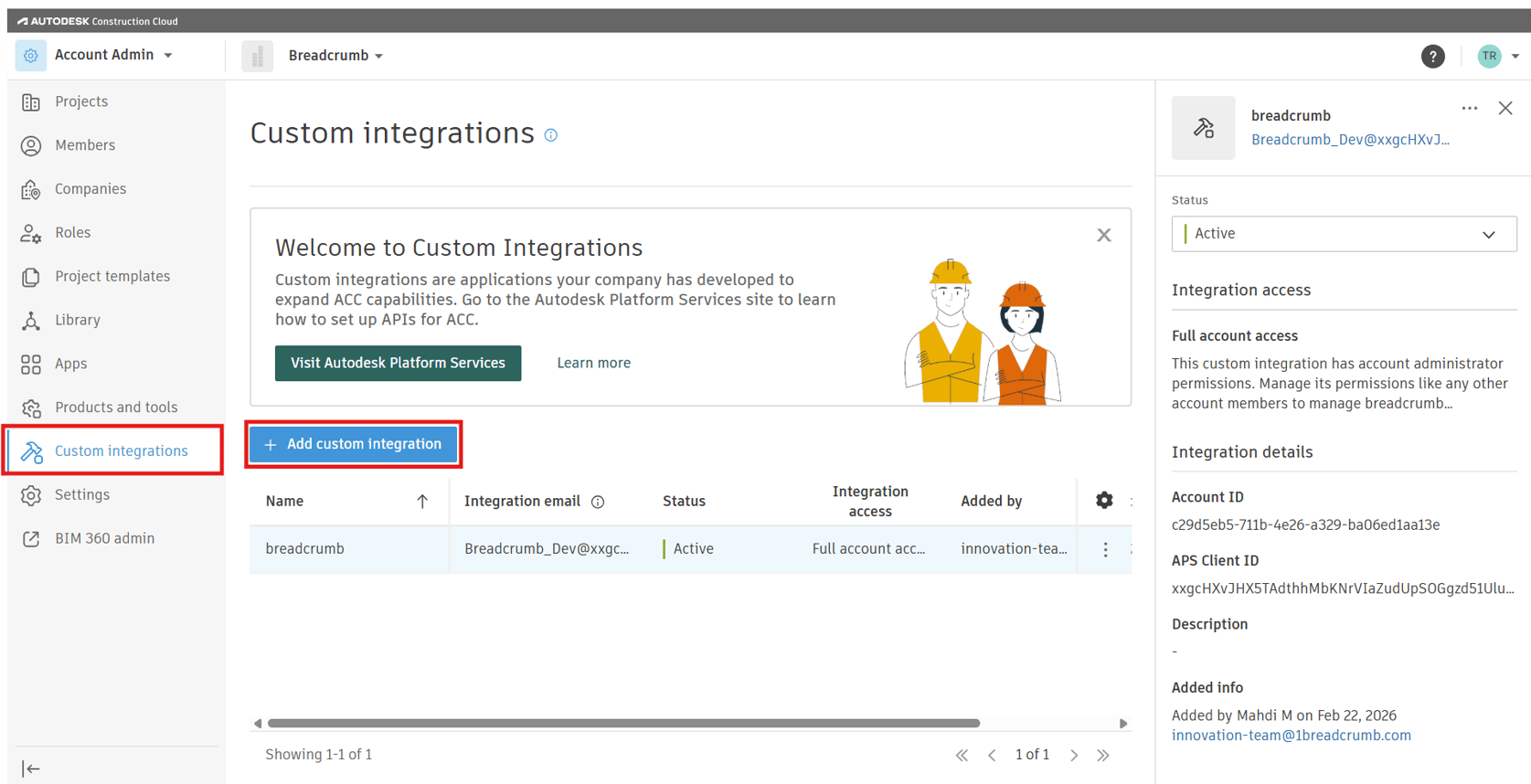
Task: Click the APS Client ID value
Action: (x=1343, y=588)
